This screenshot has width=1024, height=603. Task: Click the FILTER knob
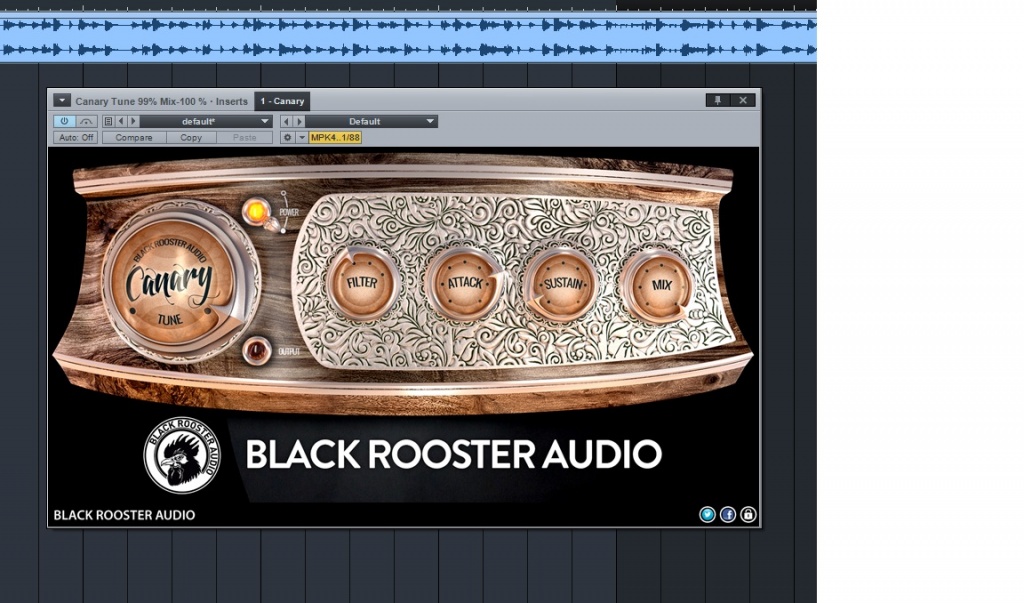[x=362, y=284]
